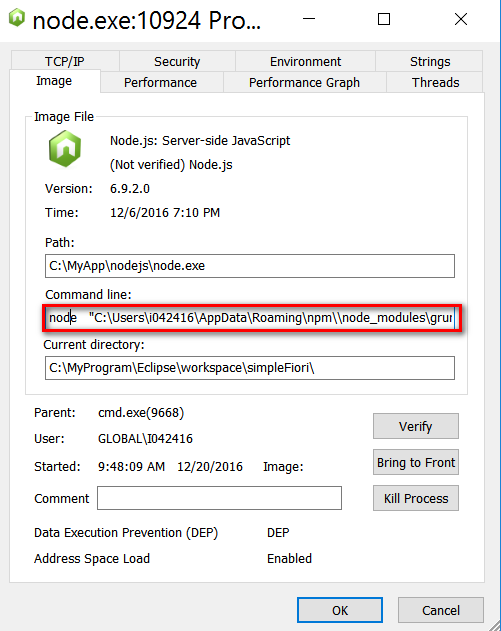501x631 pixels.
Task: Select the Image tab
Action: 54,81
